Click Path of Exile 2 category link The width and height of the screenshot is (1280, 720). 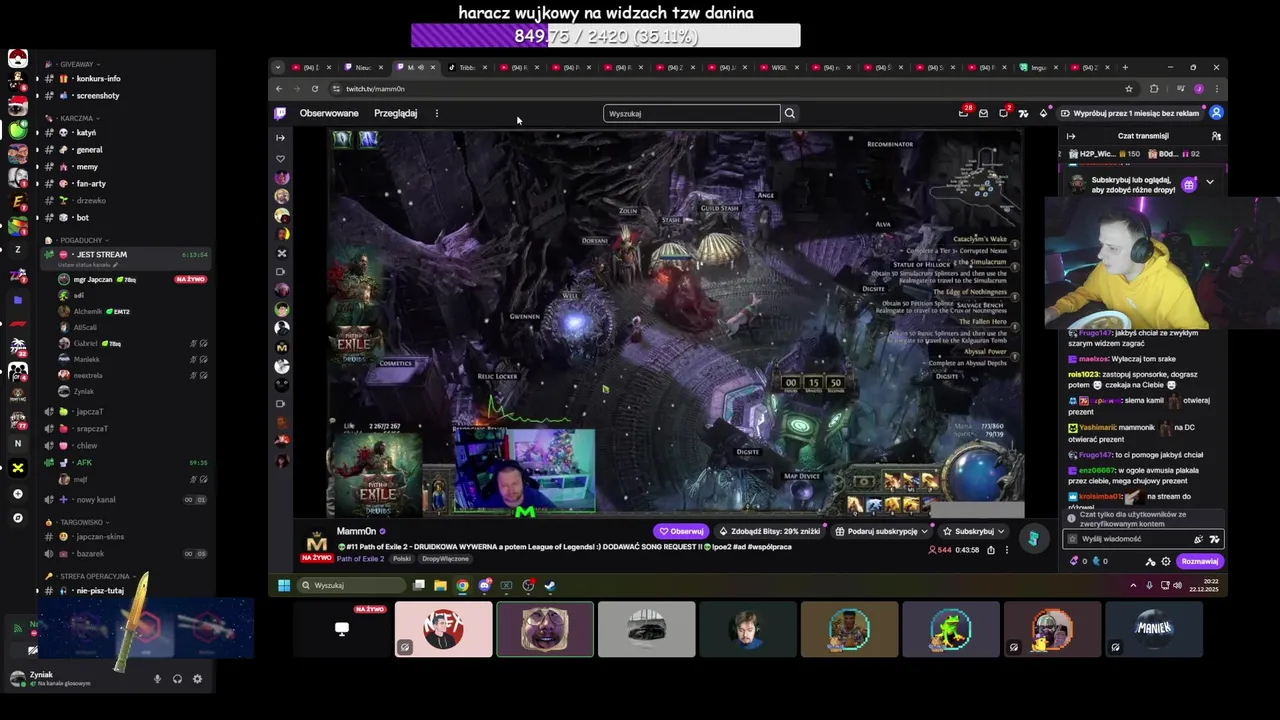pyautogui.click(x=360, y=559)
